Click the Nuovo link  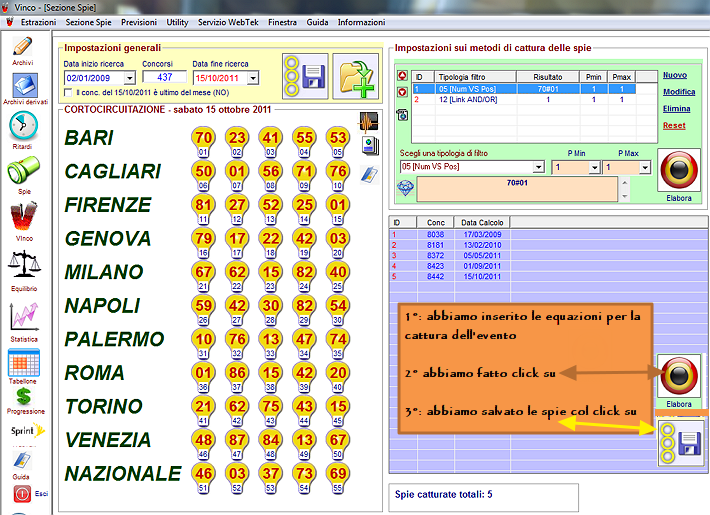pos(674,75)
